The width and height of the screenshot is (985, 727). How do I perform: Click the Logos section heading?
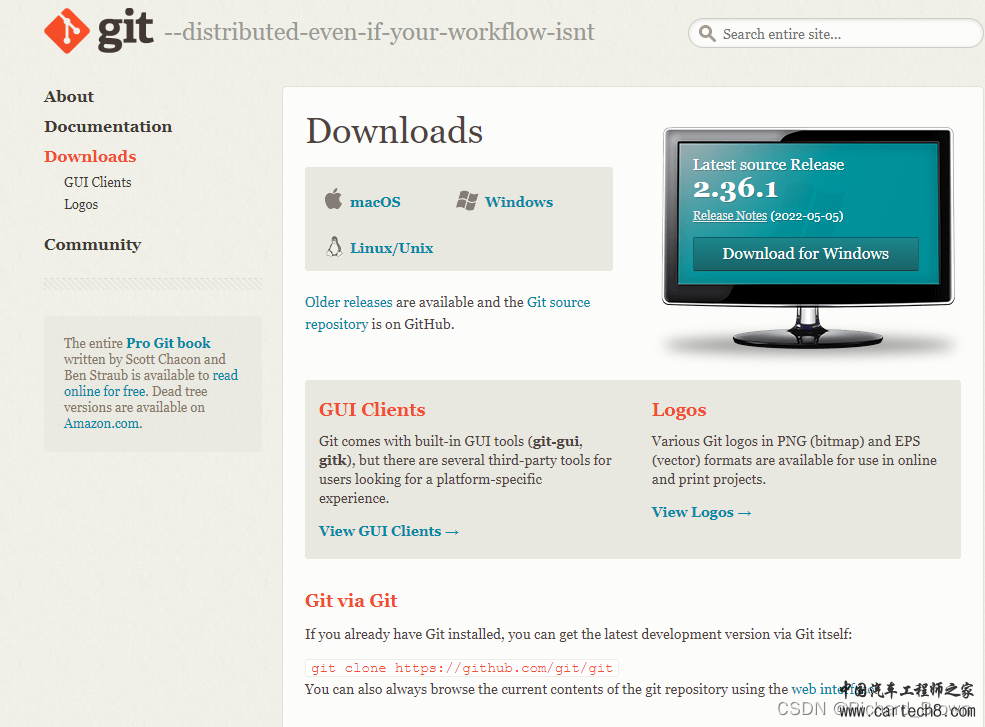[x=678, y=410]
